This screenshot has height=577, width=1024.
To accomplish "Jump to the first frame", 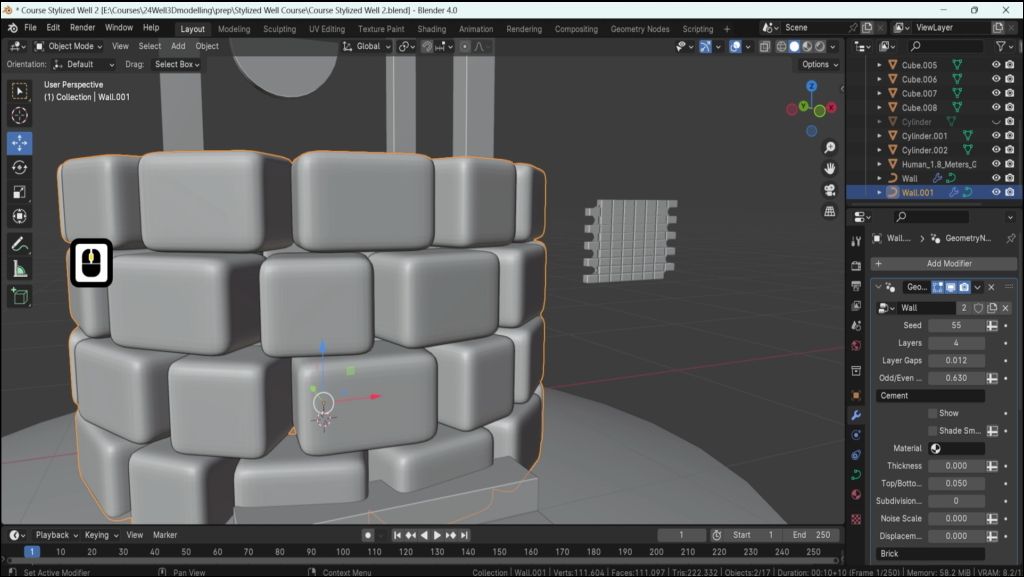I will click(397, 535).
